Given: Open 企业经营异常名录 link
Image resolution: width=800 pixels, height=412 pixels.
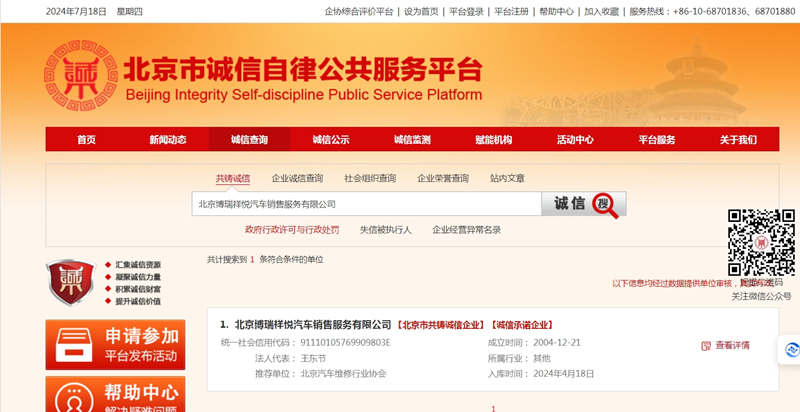Looking at the screenshot, I should pos(467,230).
